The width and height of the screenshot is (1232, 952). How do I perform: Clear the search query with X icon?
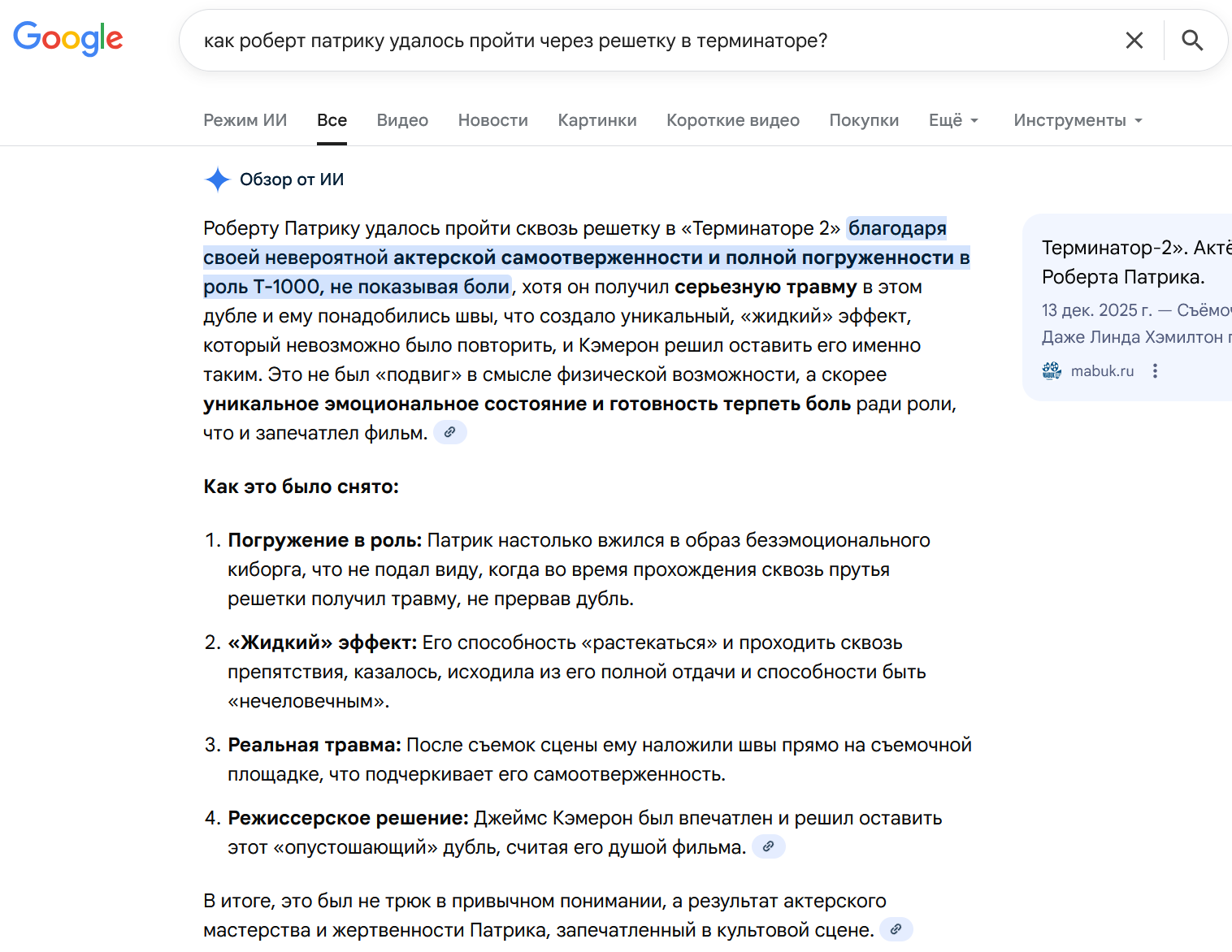click(1134, 41)
